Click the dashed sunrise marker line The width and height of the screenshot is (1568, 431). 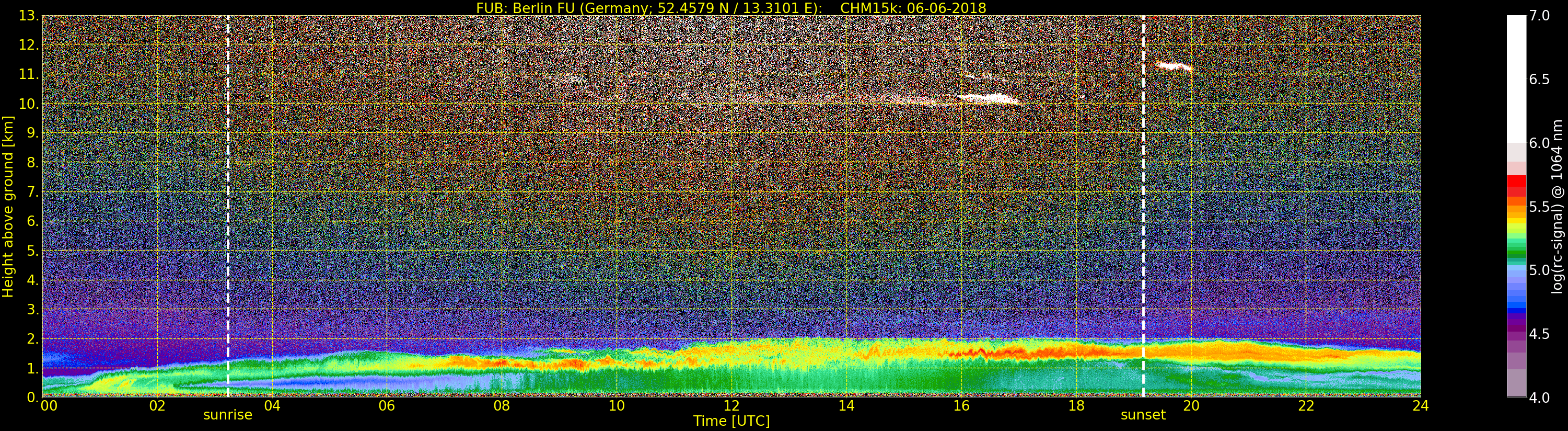tap(228, 207)
